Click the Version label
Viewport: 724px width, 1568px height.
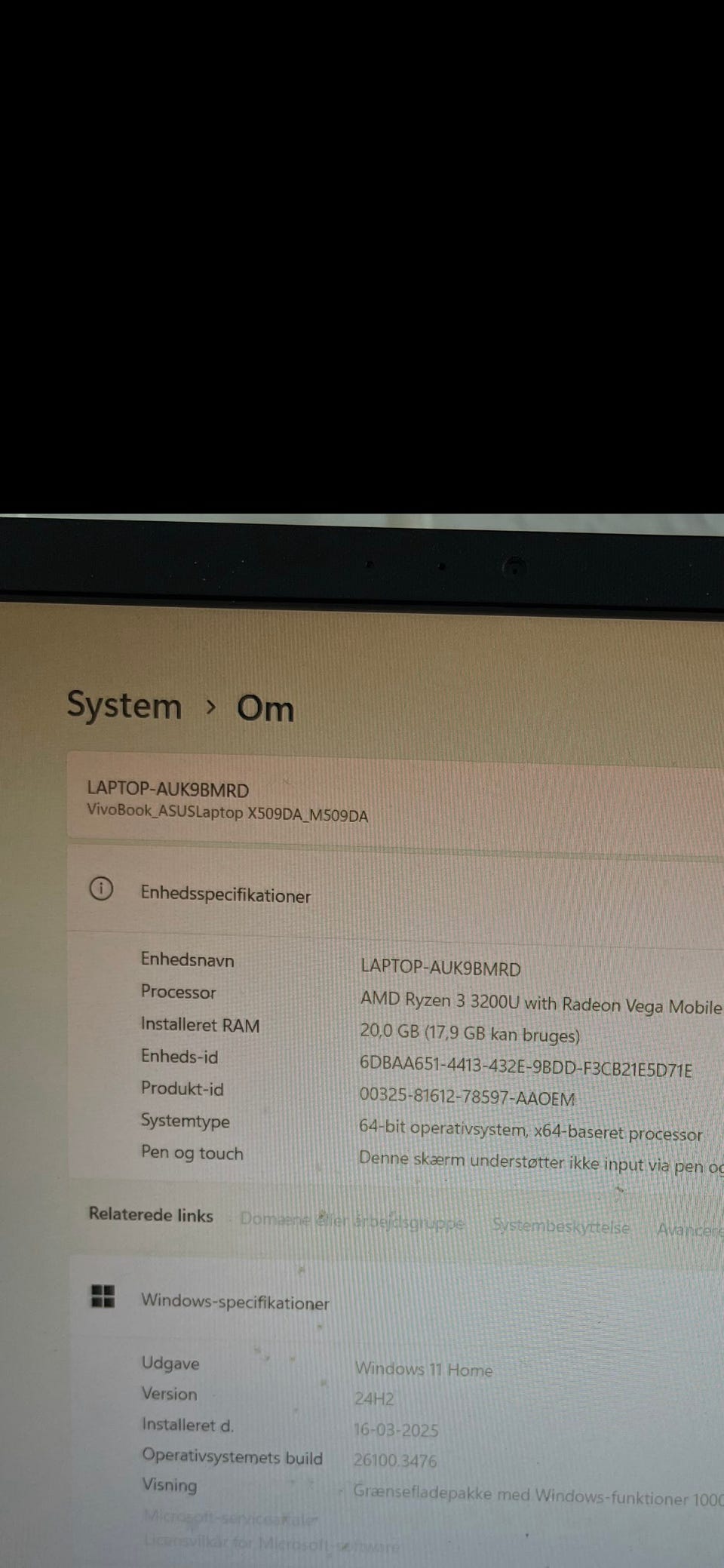(x=170, y=1394)
